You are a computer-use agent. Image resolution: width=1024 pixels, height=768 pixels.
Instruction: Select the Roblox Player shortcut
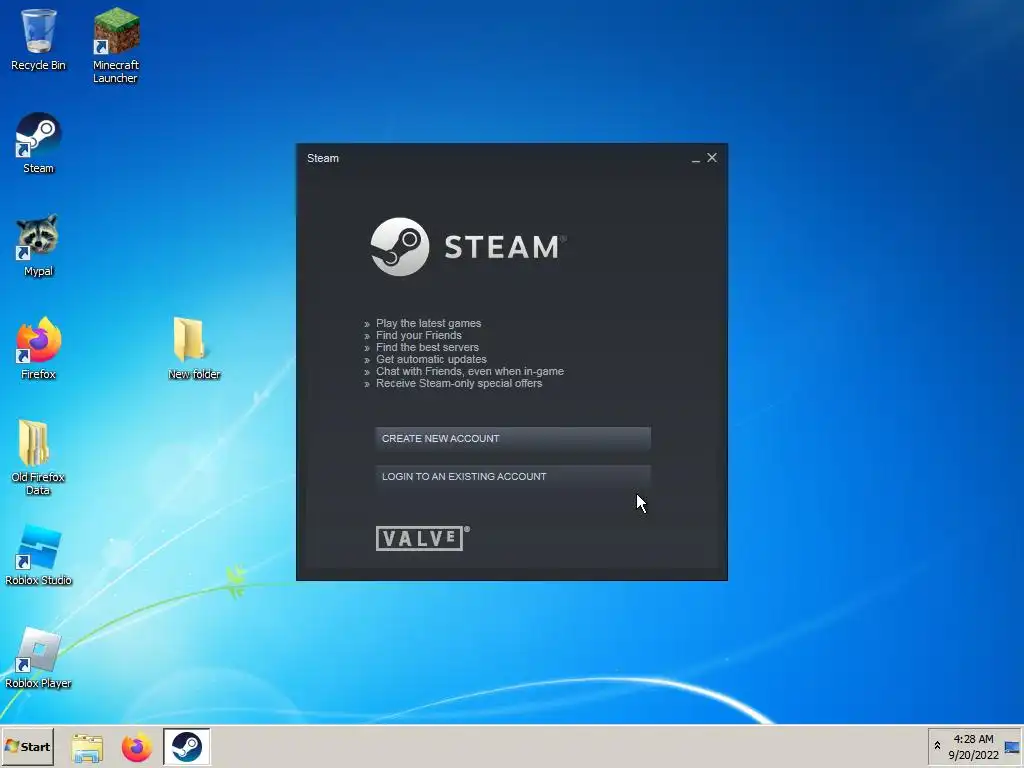click(38, 657)
